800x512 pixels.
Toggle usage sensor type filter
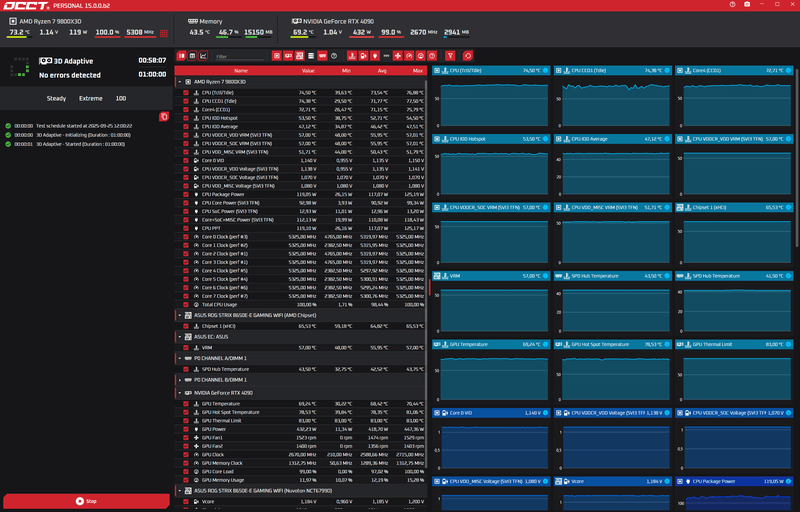tap(420, 56)
